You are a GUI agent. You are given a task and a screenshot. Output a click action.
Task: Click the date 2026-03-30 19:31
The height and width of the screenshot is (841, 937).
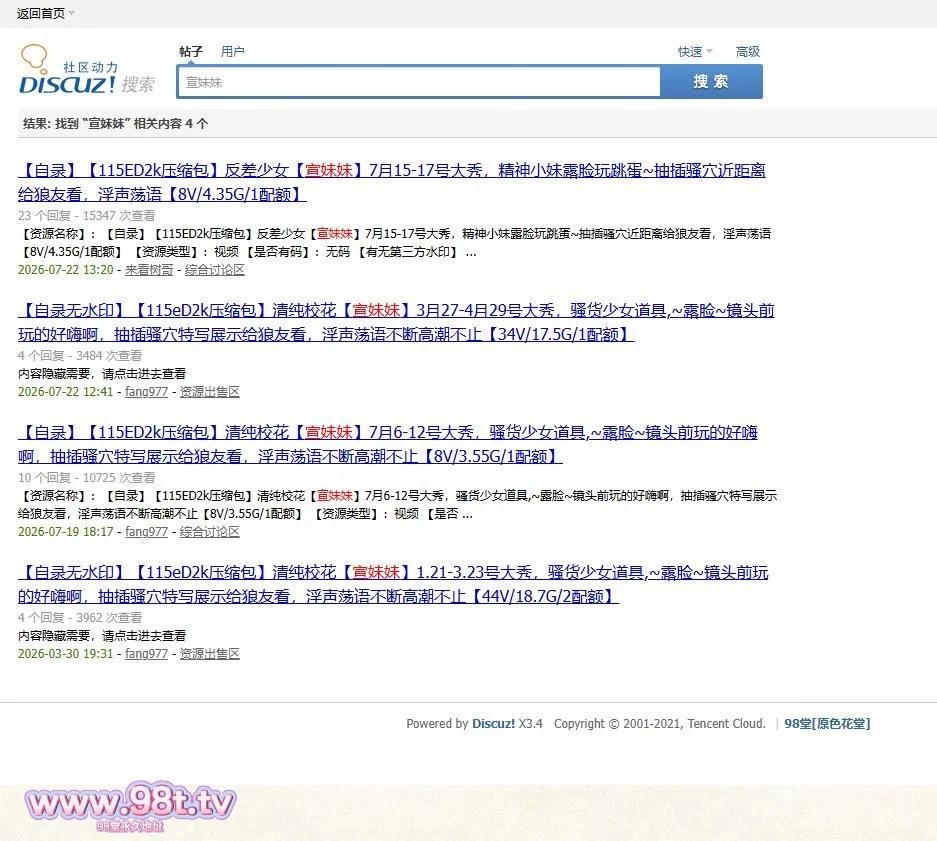tap(66, 653)
